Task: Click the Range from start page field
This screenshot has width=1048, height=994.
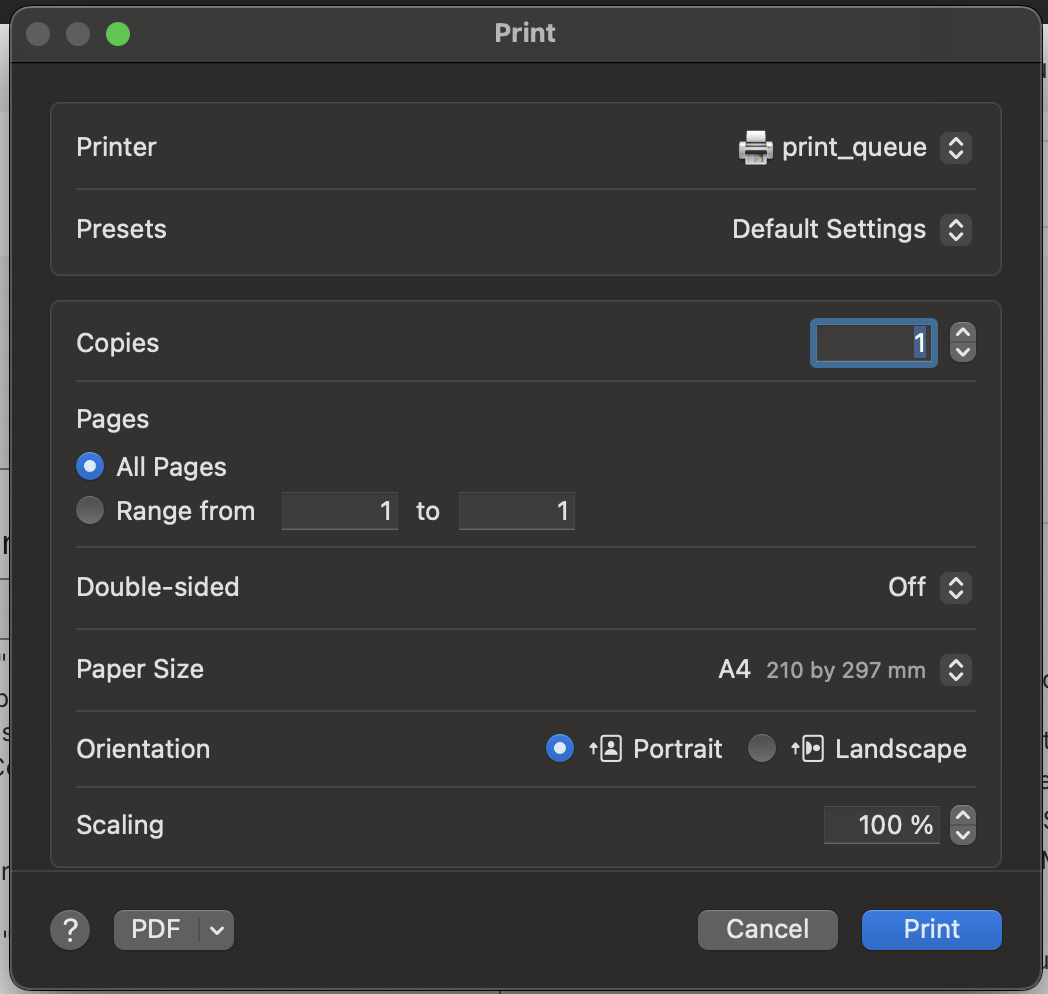Action: click(x=340, y=512)
